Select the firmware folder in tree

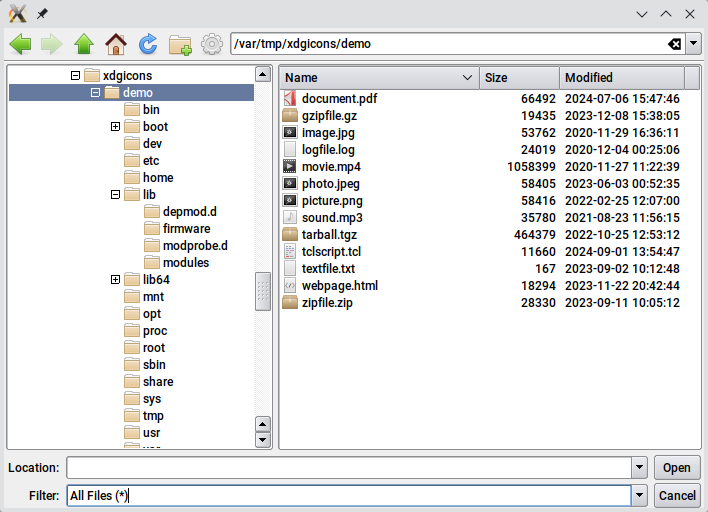pyautogui.click(x=177, y=228)
